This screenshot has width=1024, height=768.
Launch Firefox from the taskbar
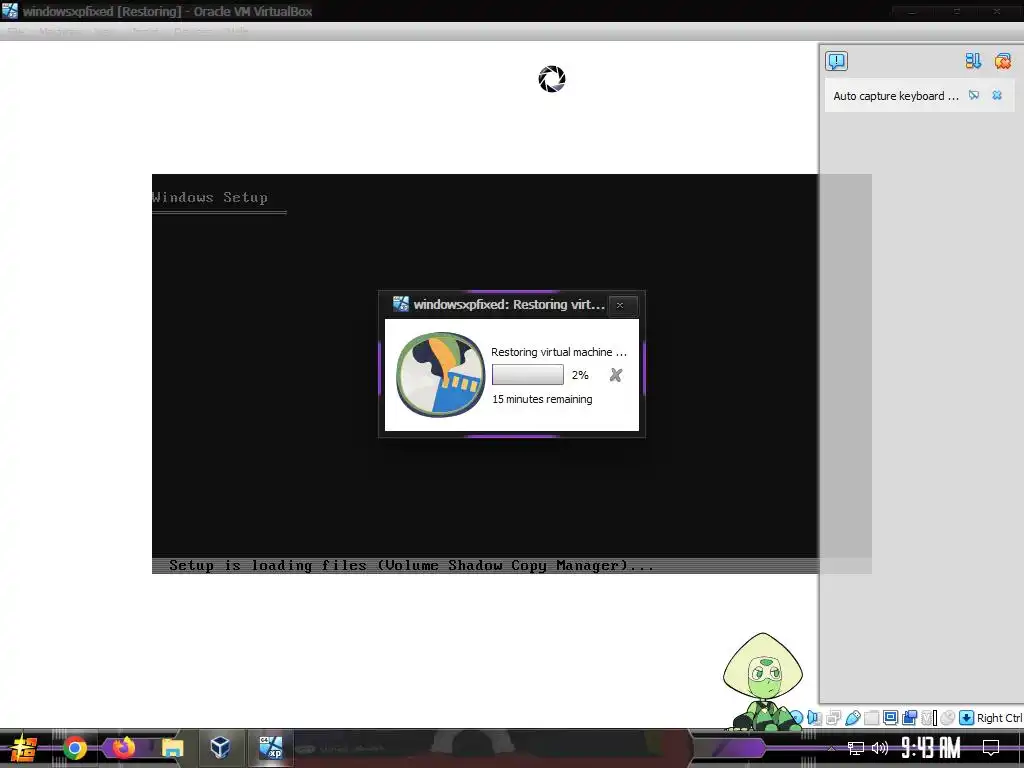(x=123, y=747)
